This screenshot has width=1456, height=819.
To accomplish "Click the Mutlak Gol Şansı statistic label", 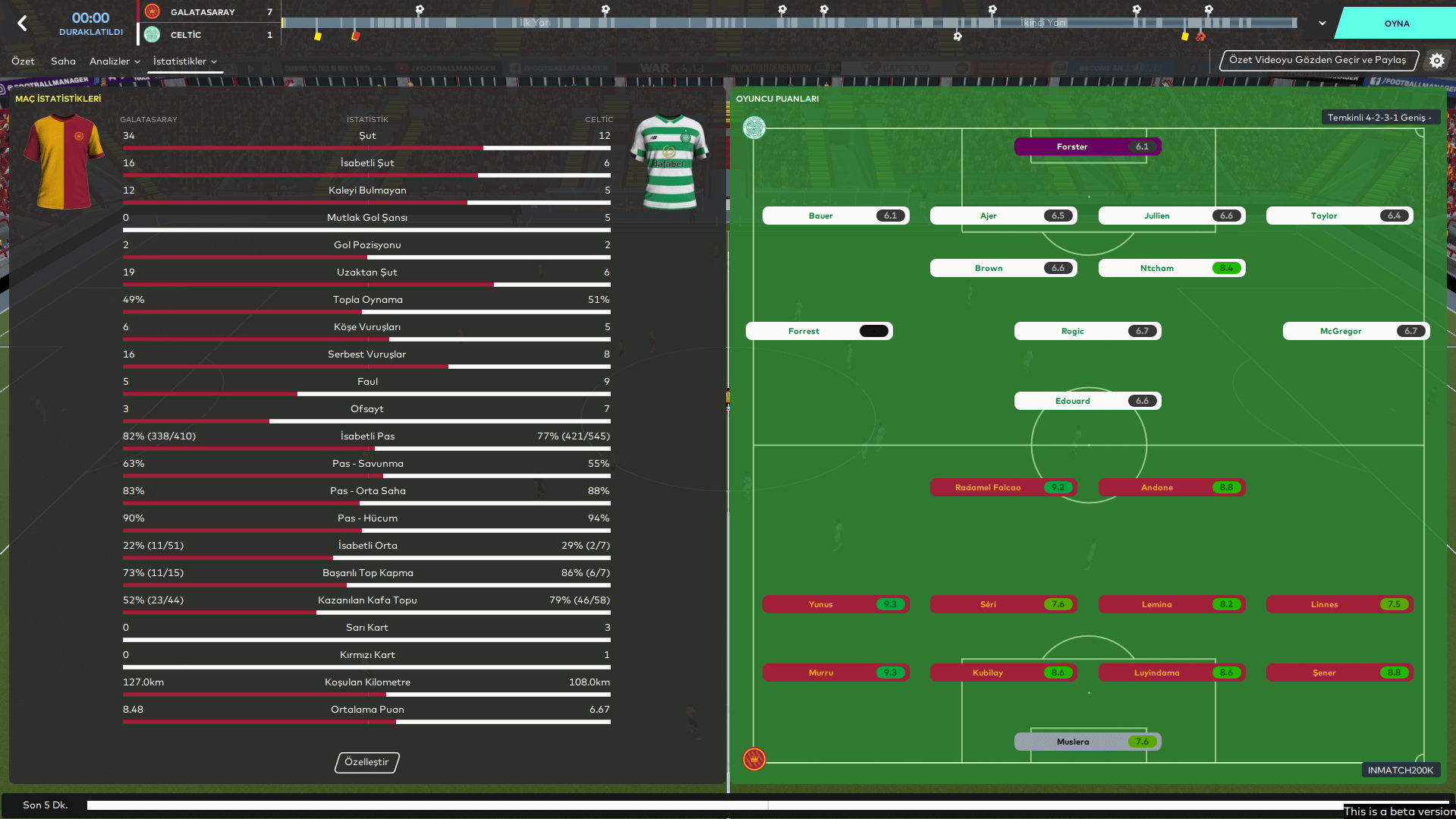I will pyautogui.click(x=367, y=218).
